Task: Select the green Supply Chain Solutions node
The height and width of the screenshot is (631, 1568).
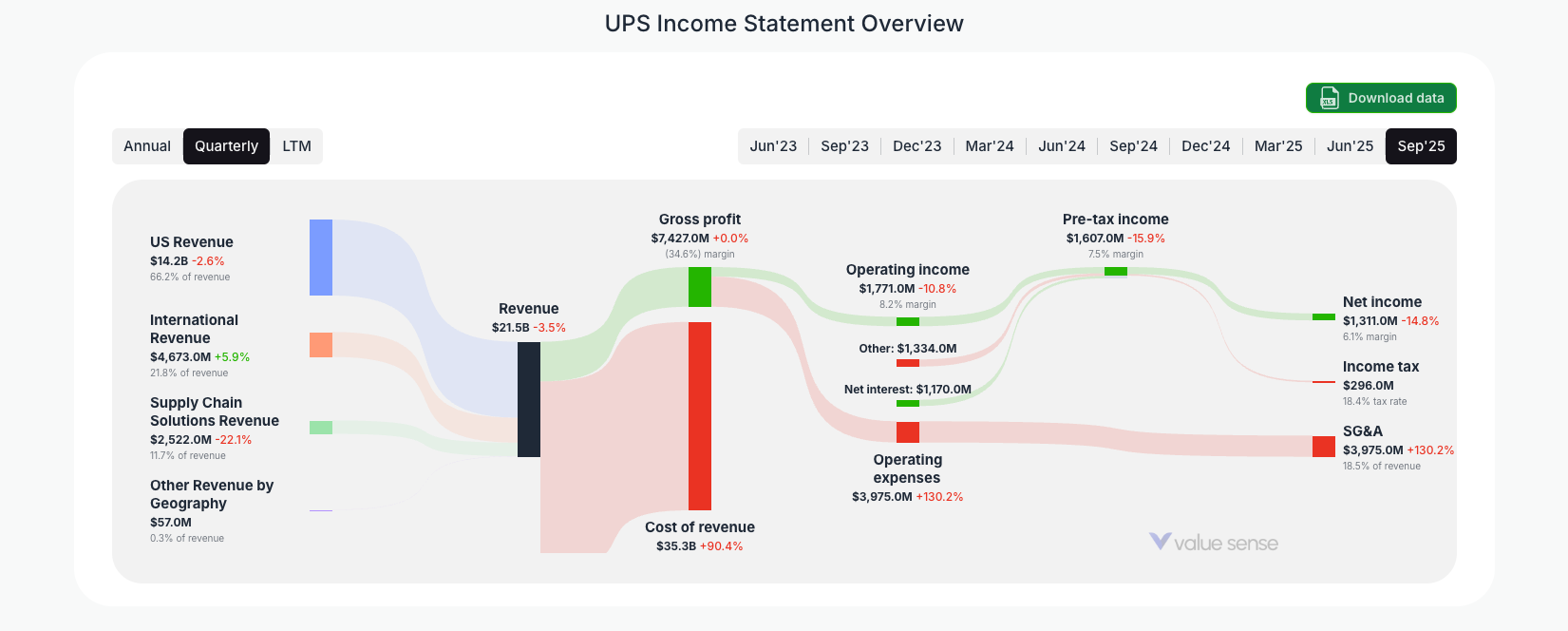Action: pyautogui.click(x=320, y=428)
